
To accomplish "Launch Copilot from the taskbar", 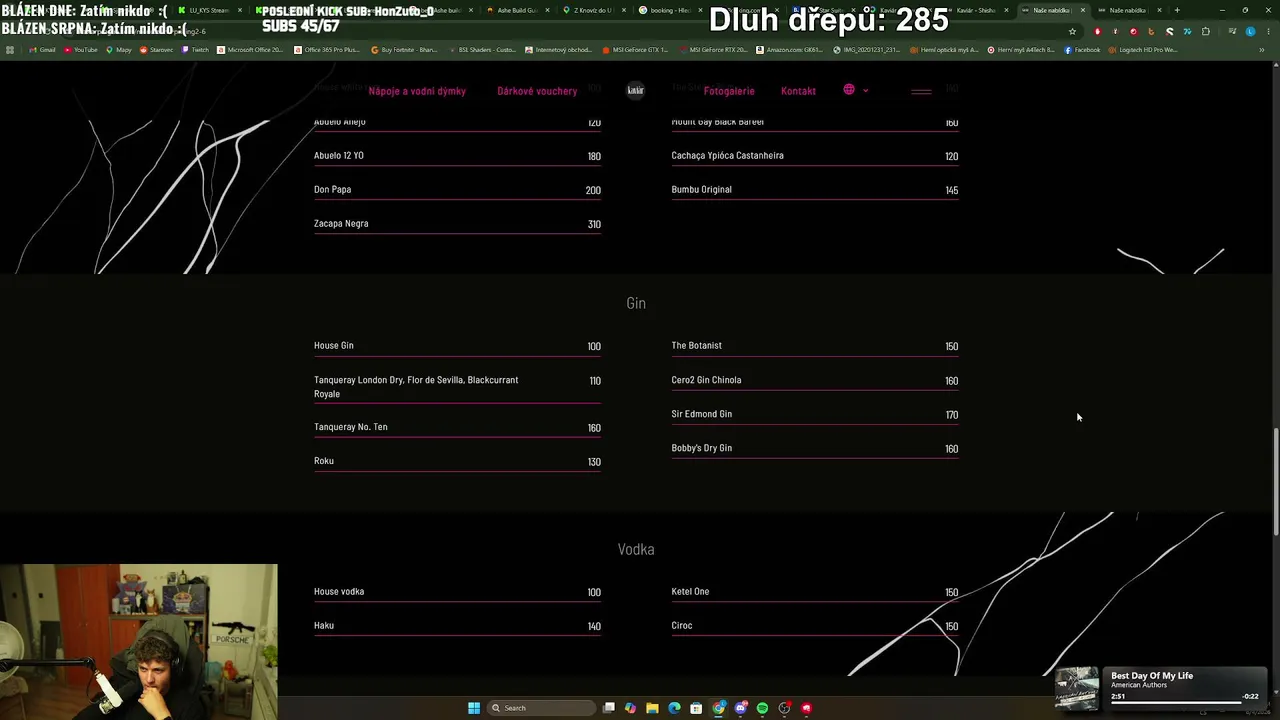I will (x=630, y=708).
